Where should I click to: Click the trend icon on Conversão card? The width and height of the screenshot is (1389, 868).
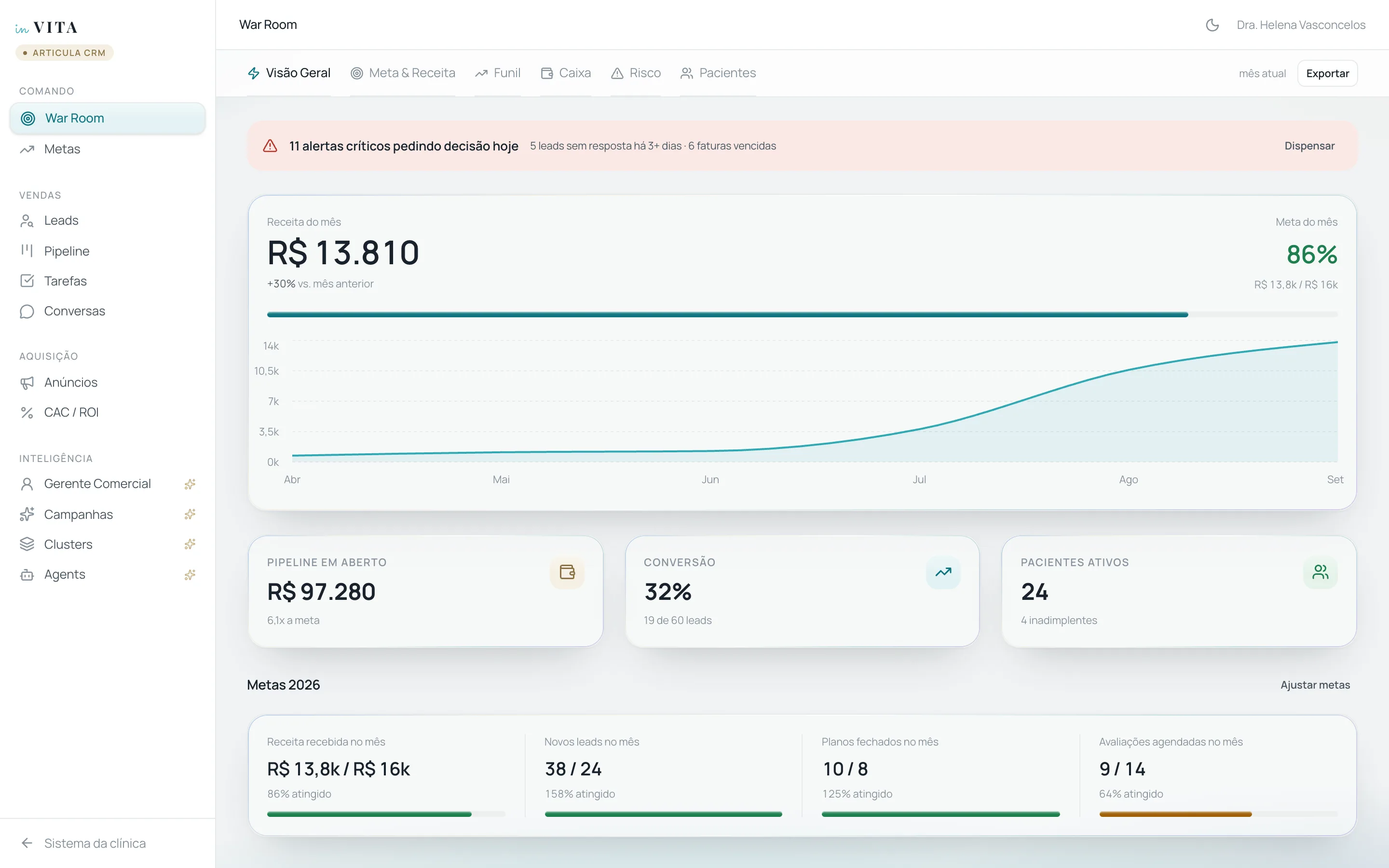(x=943, y=572)
